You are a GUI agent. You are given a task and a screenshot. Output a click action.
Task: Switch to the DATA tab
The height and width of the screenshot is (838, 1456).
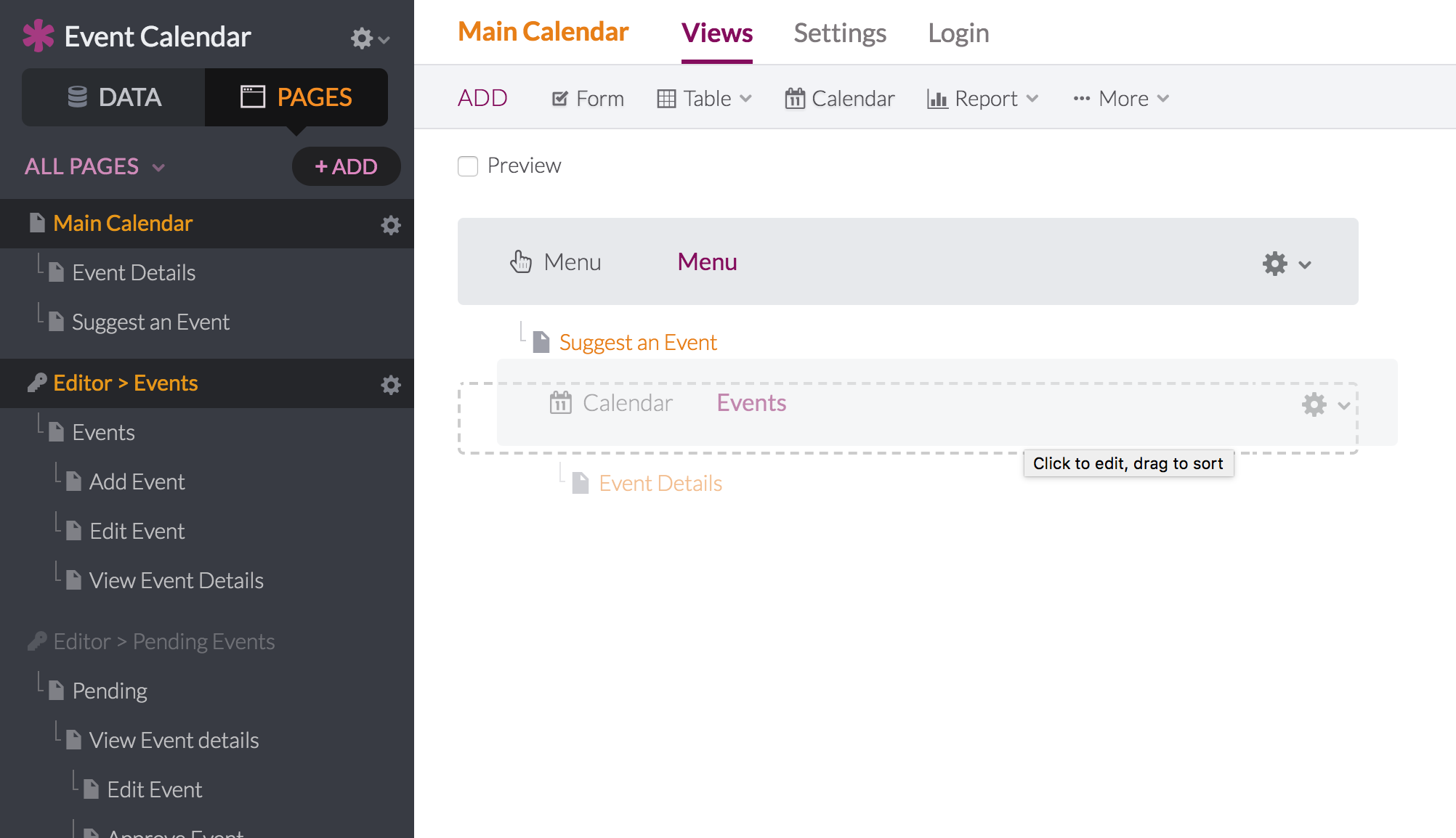coord(113,97)
